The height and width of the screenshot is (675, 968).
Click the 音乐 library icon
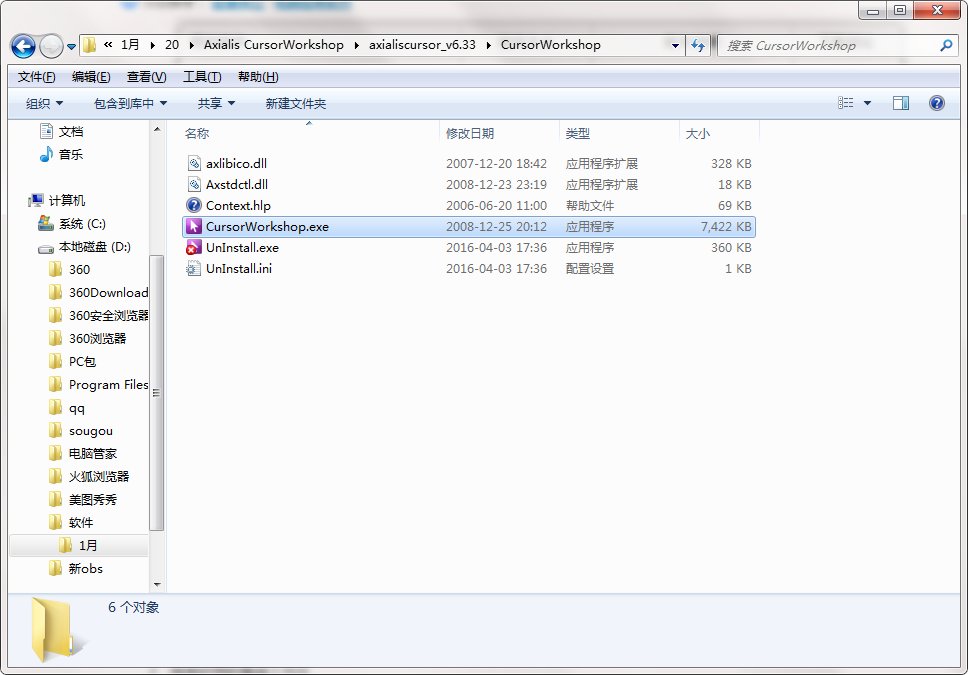(46, 154)
